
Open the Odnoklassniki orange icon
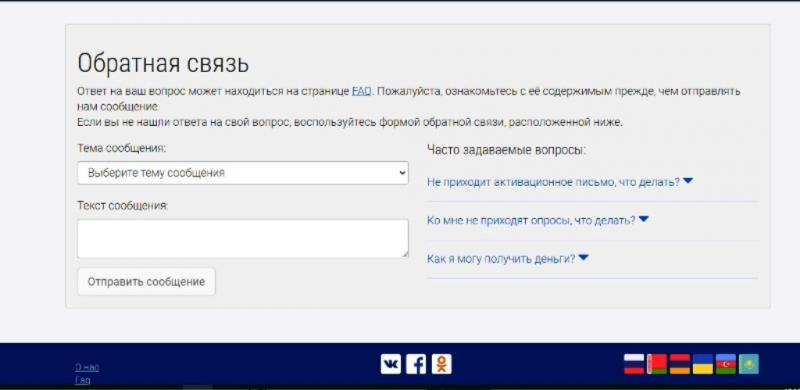click(441, 364)
